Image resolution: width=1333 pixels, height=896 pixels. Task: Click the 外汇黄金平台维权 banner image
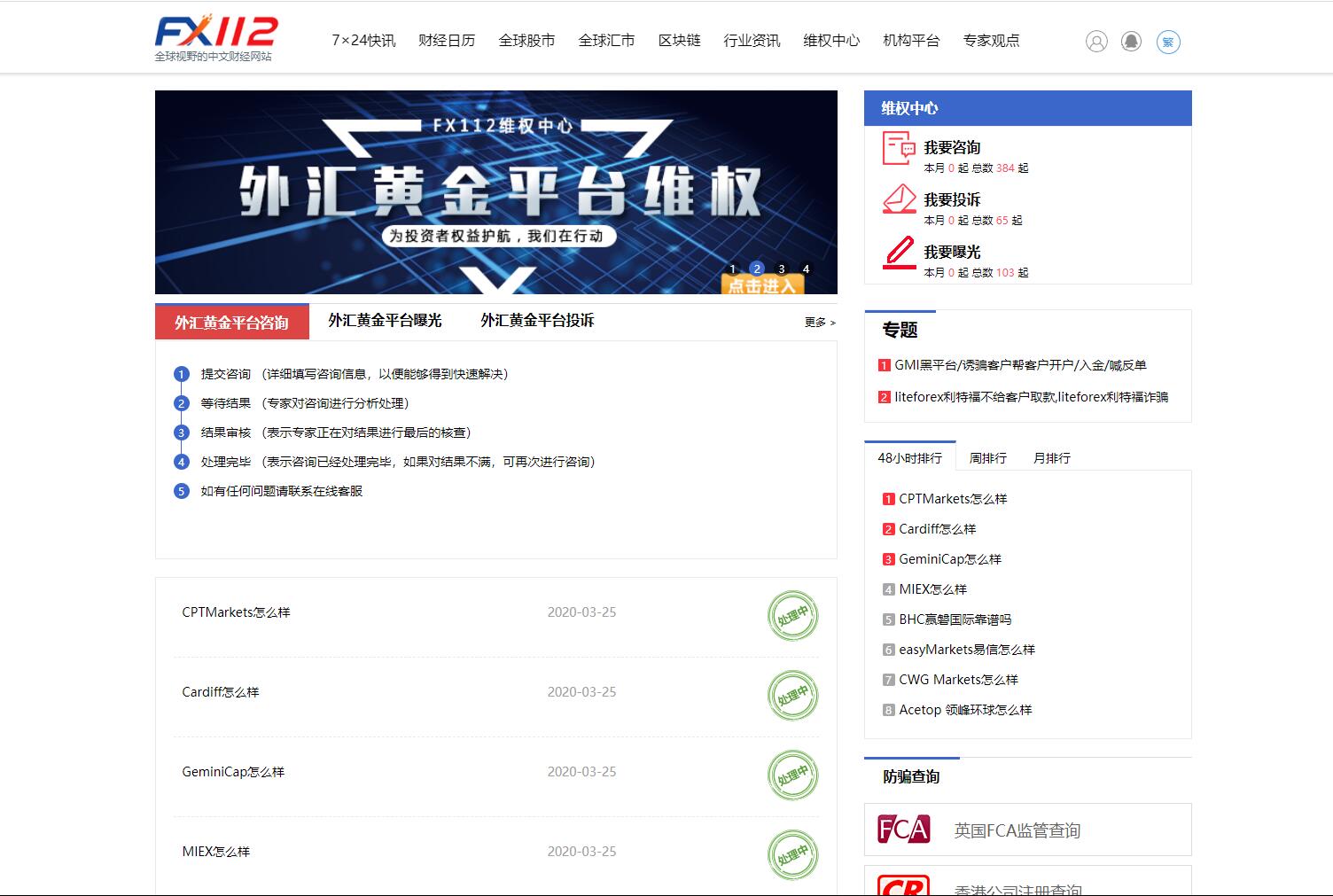point(495,191)
